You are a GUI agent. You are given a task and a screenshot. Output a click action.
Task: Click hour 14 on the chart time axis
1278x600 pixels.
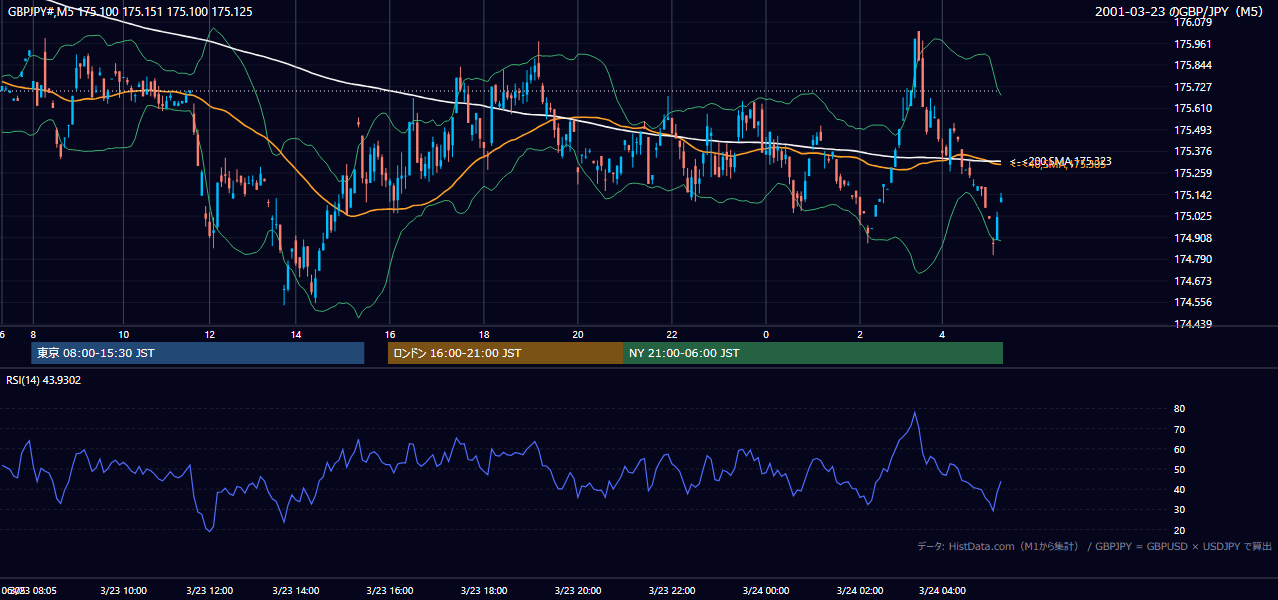point(296,334)
